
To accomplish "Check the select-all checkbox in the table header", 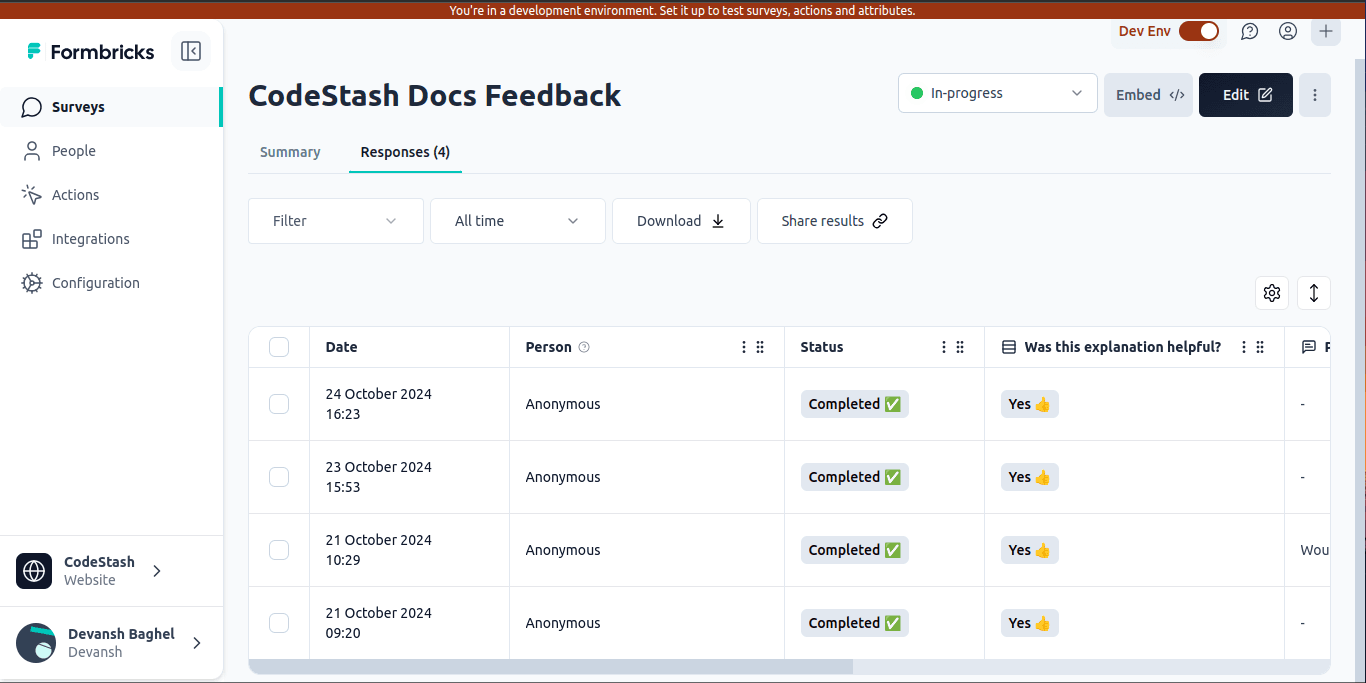I will click(278, 346).
